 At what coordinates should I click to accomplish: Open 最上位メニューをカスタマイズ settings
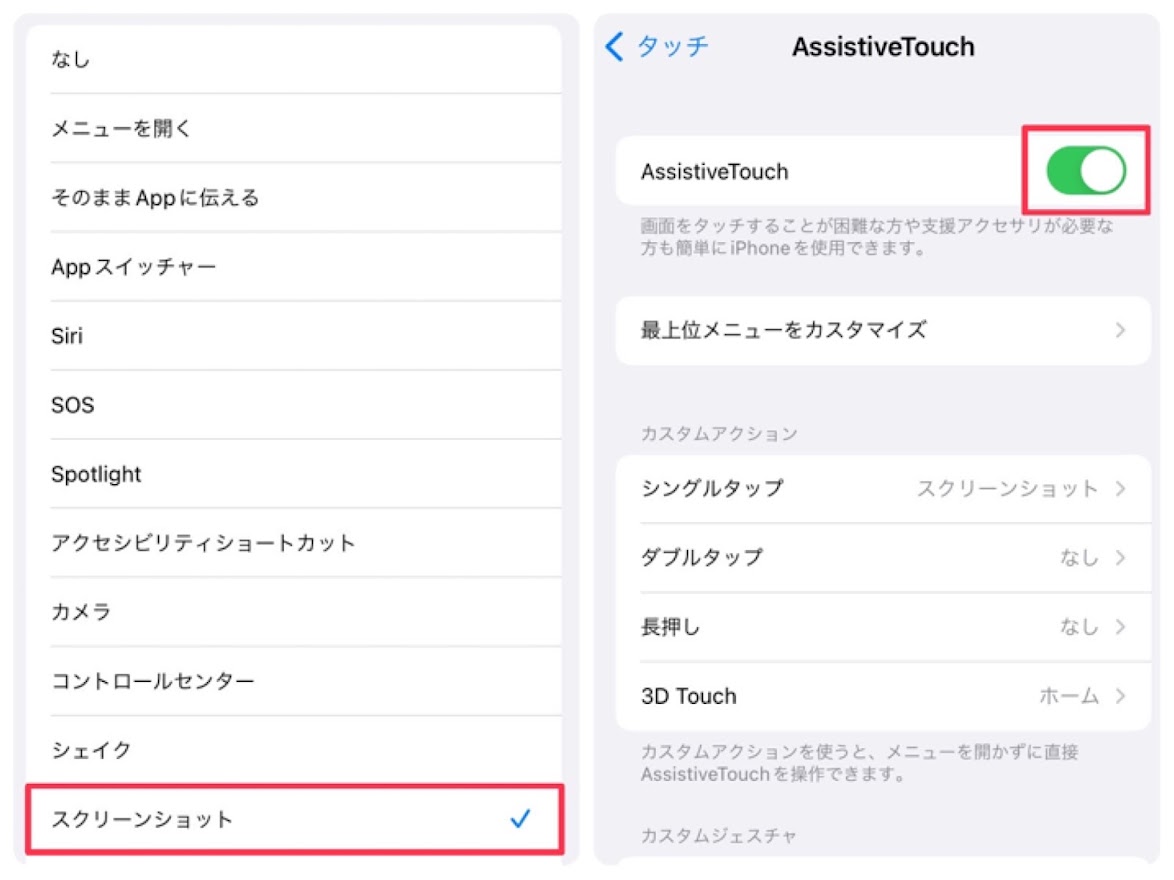(882, 330)
